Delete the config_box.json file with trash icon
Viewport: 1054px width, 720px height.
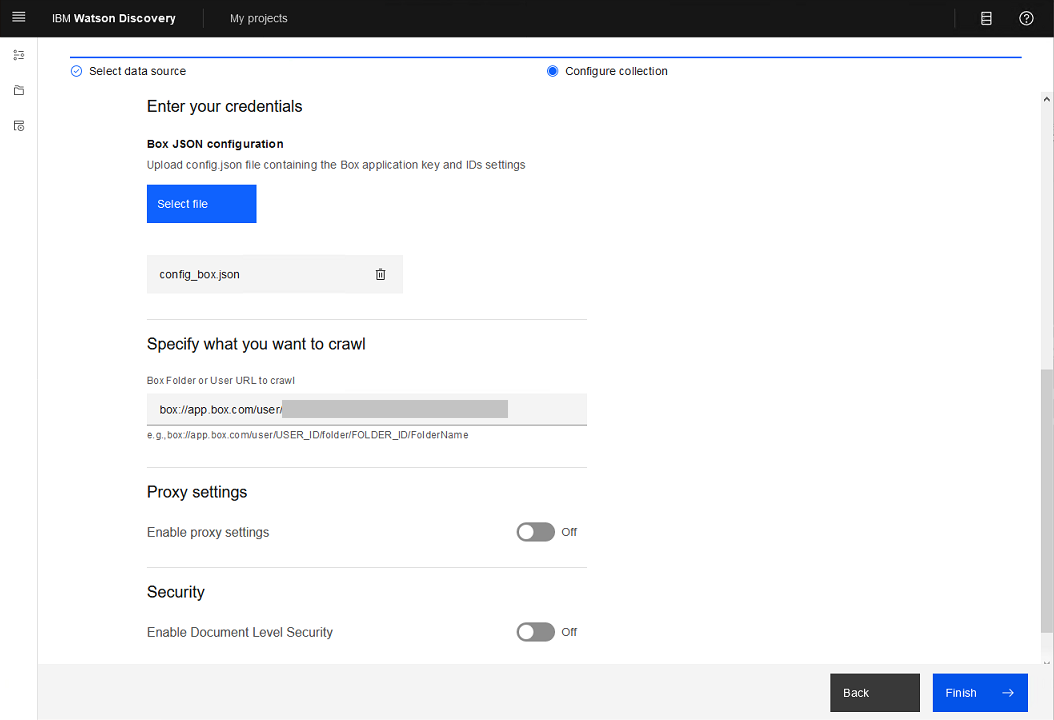(x=380, y=274)
